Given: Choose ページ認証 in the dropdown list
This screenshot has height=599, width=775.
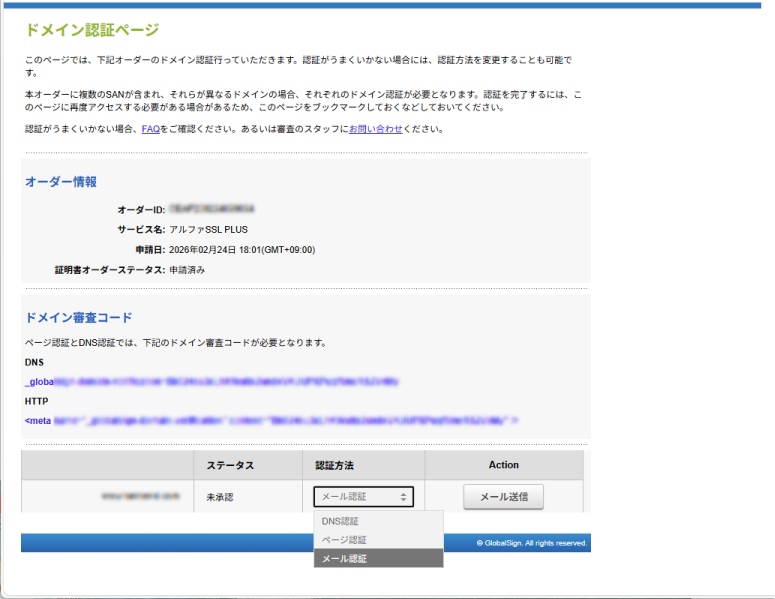Looking at the screenshot, I should coord(343,540).
